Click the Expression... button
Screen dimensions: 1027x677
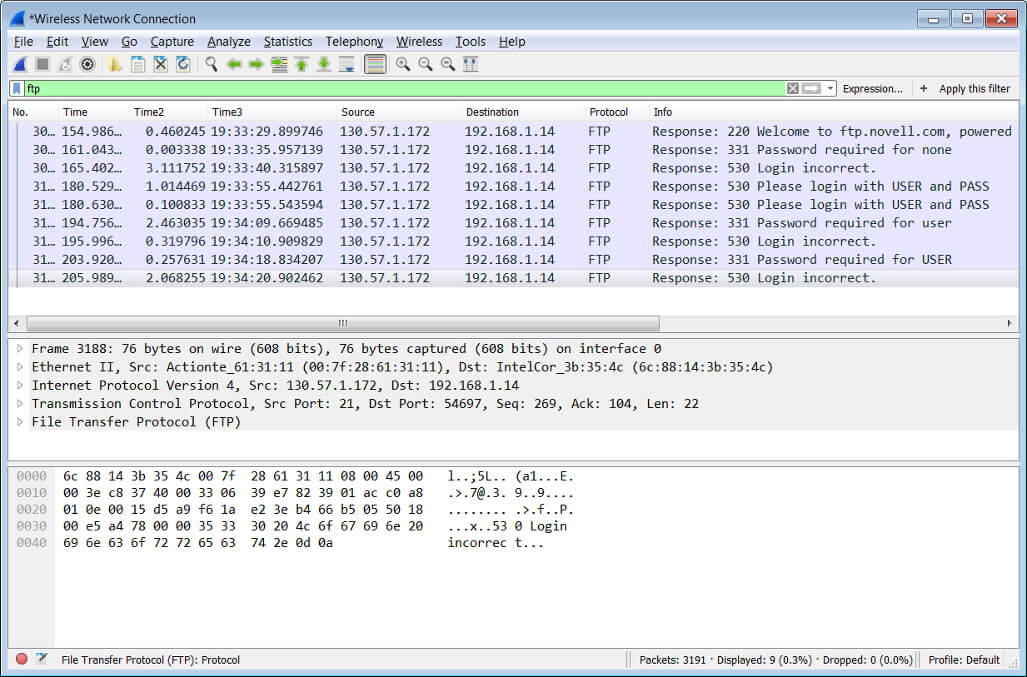click(872, 89)
